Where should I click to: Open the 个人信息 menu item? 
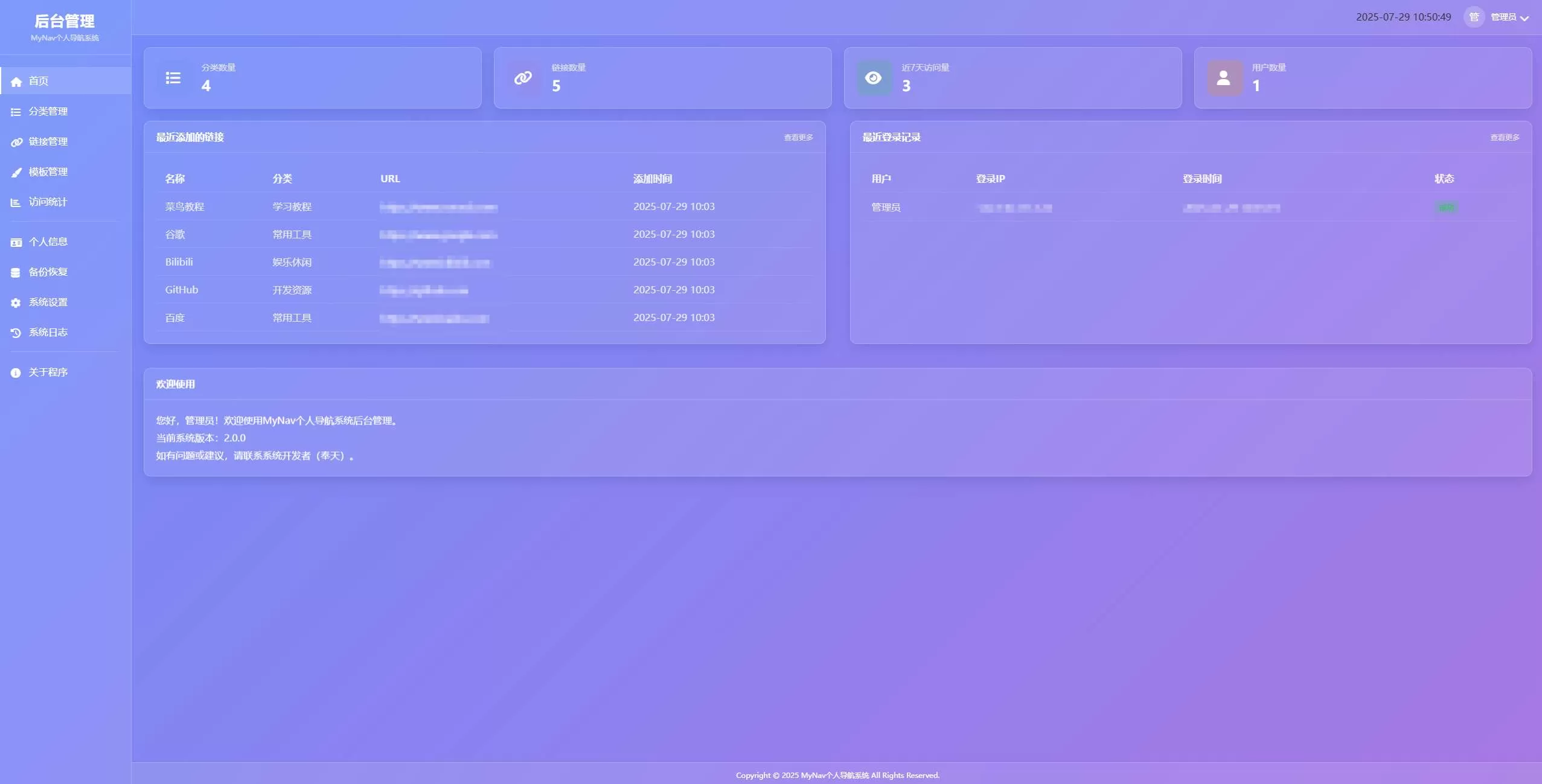(x=48, y=242)
